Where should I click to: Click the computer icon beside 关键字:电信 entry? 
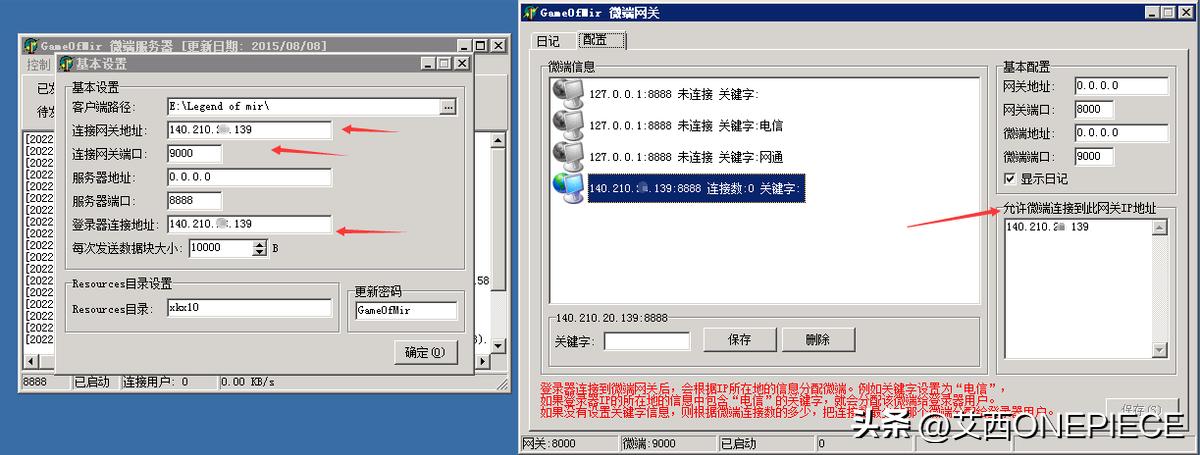(x=568, y=125)
